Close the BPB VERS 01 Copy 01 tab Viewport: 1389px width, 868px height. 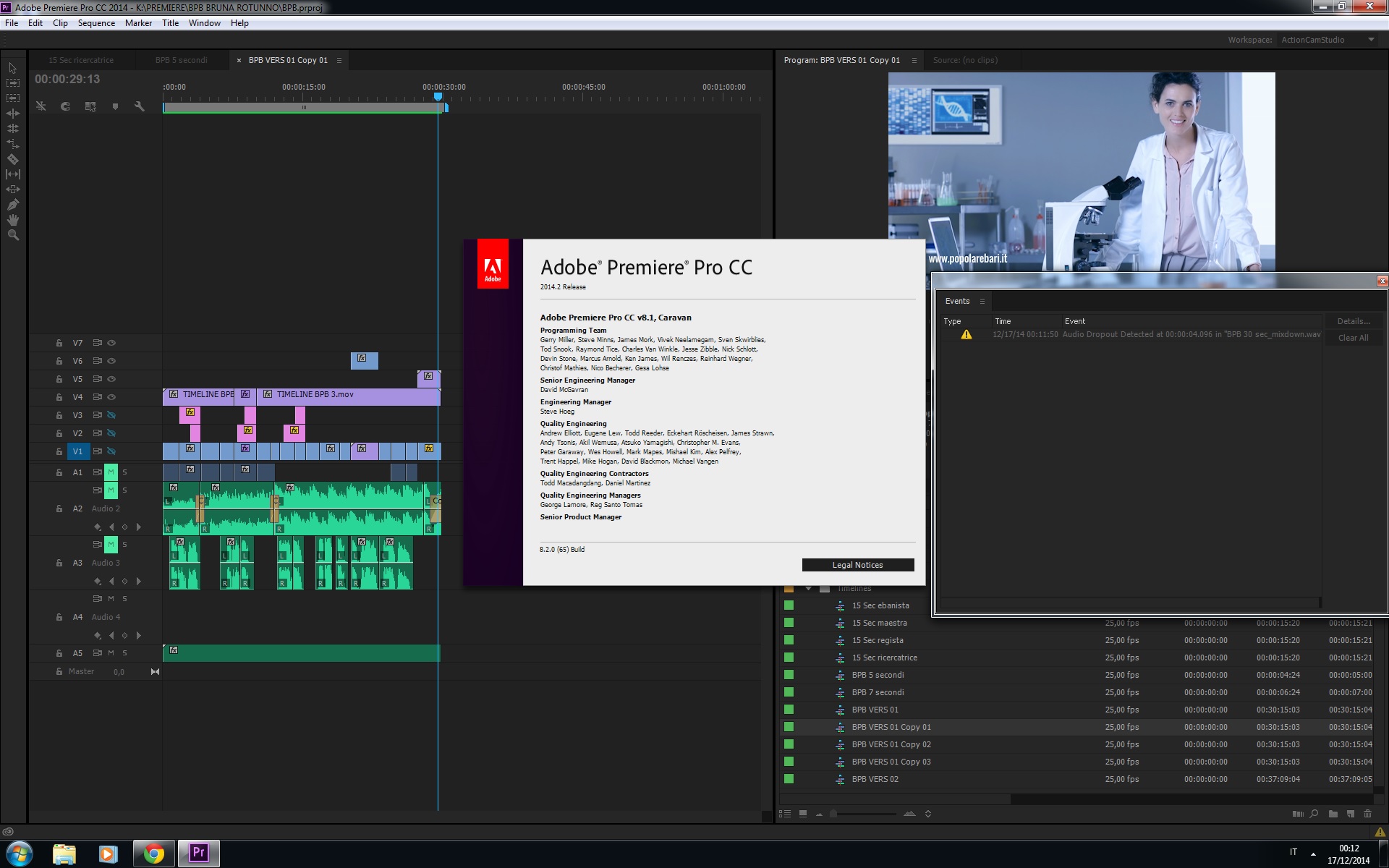click(239, 61)
